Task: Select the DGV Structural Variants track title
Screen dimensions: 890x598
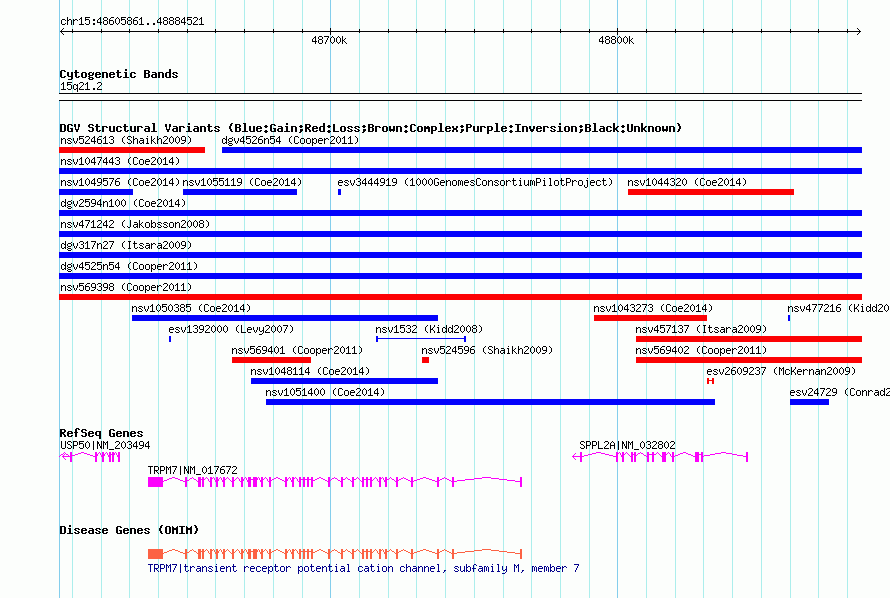Action: coord(371,128)
